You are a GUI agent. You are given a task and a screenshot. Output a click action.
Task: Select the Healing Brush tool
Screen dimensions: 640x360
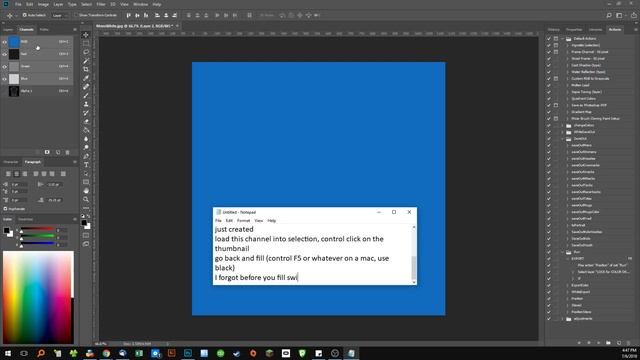[x=86, y=87]
